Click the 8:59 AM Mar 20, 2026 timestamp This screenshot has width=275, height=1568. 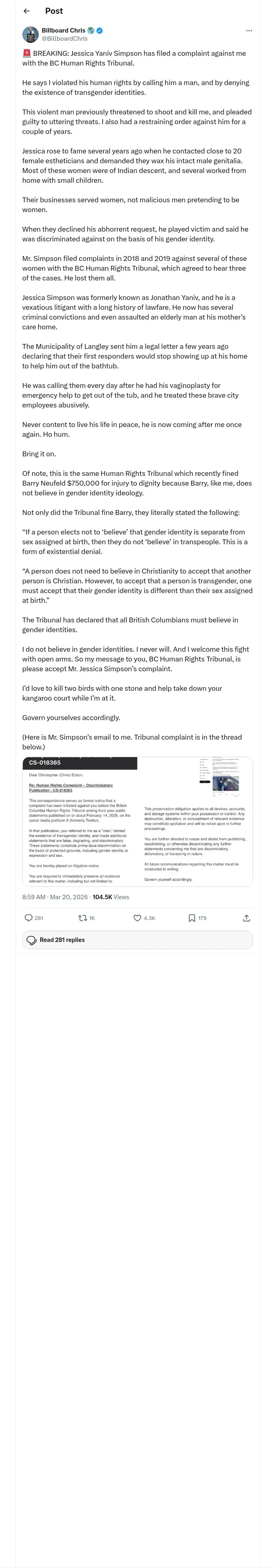click(55, 897)
